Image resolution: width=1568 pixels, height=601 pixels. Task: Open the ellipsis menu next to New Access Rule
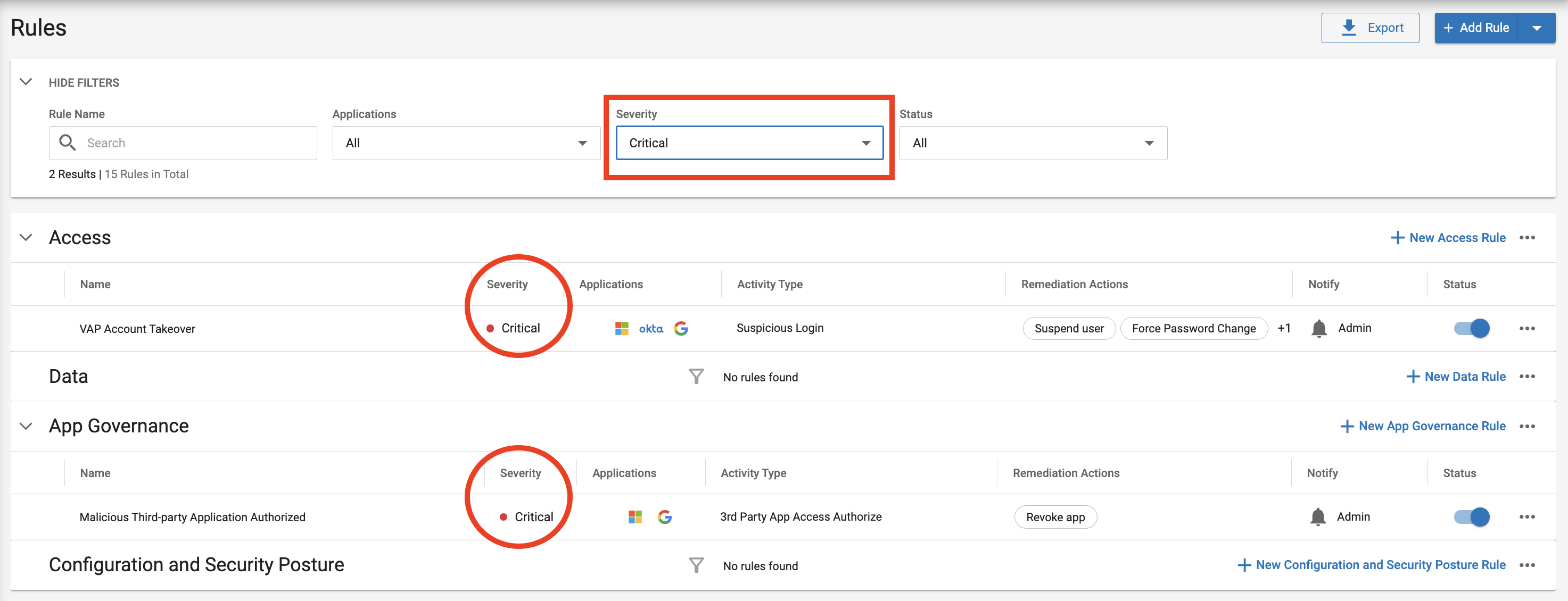tap(1527, 238)
